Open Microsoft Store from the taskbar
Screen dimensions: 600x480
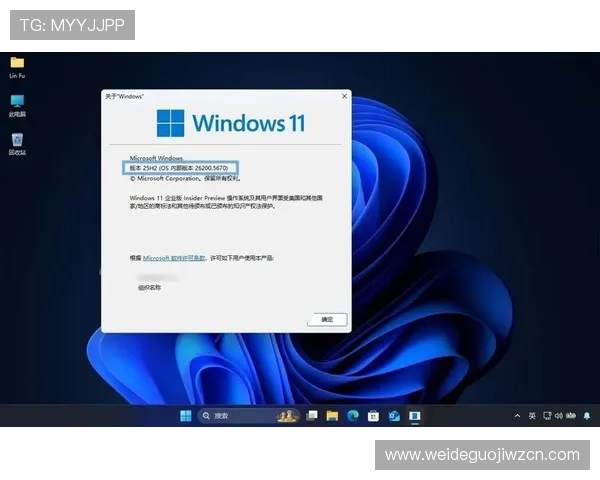pos(373,416)
